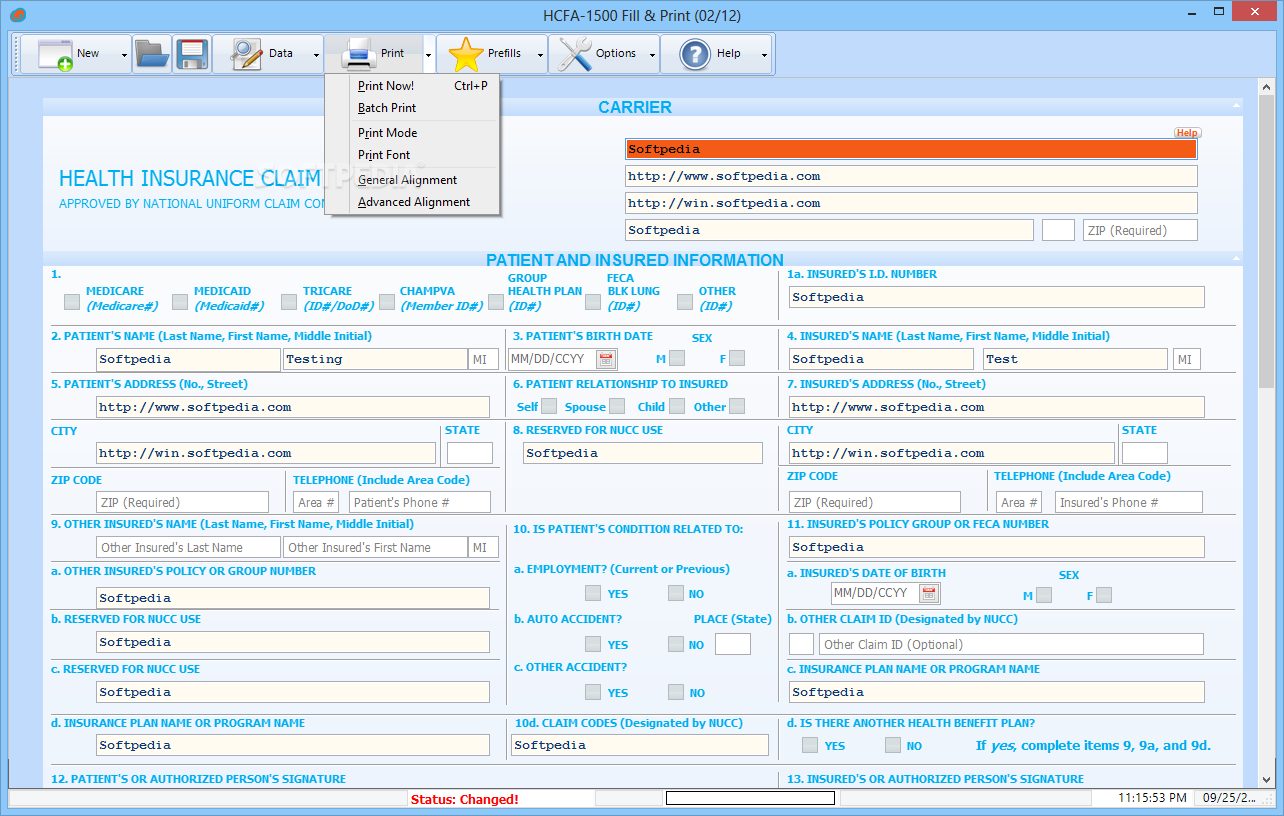Viewport: 1284px width, 816px height.
Task: Click the Status: Changed! text
Action: pyautogui.click(x=465, y=799)
